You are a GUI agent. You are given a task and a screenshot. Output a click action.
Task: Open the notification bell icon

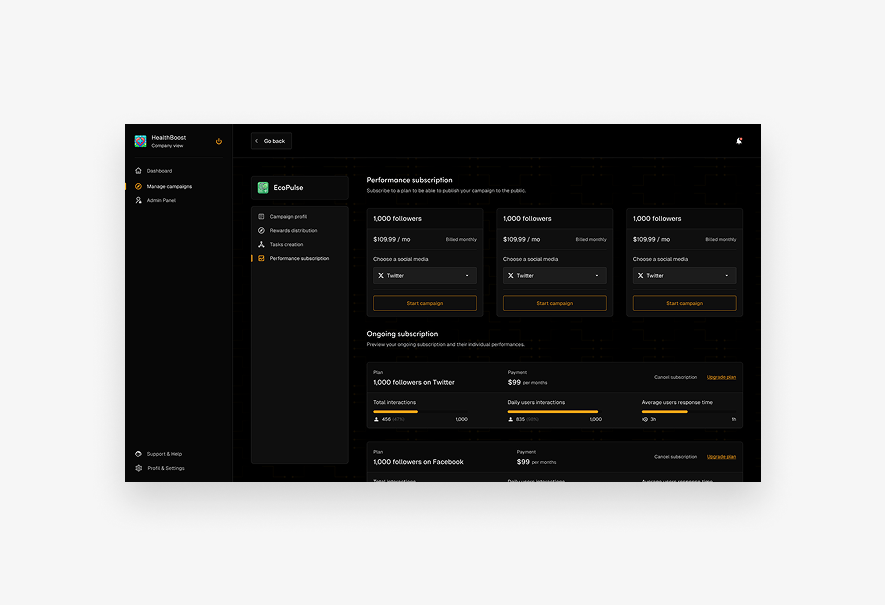pyautogui.click(x=739, y=141)
